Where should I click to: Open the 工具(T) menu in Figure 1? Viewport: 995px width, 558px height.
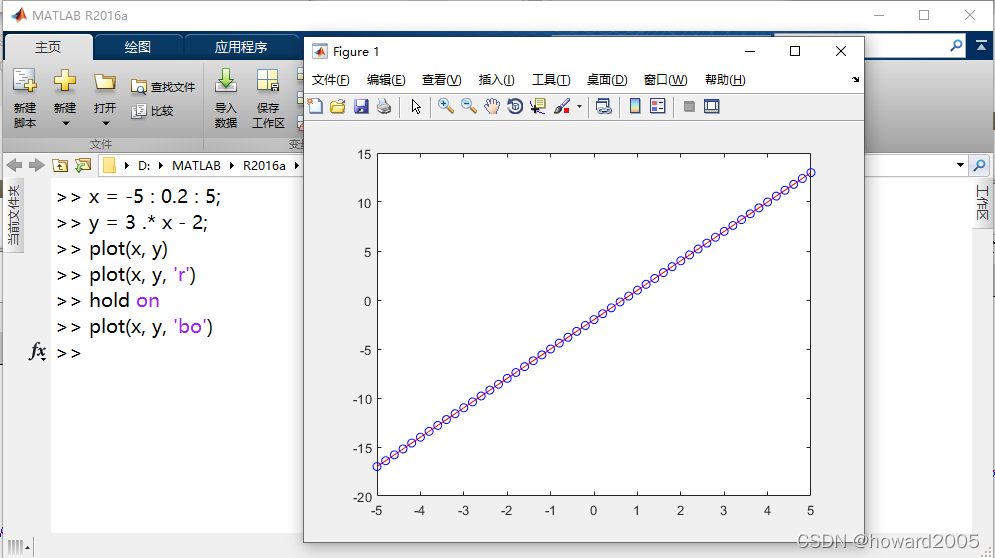click(551, 80)
